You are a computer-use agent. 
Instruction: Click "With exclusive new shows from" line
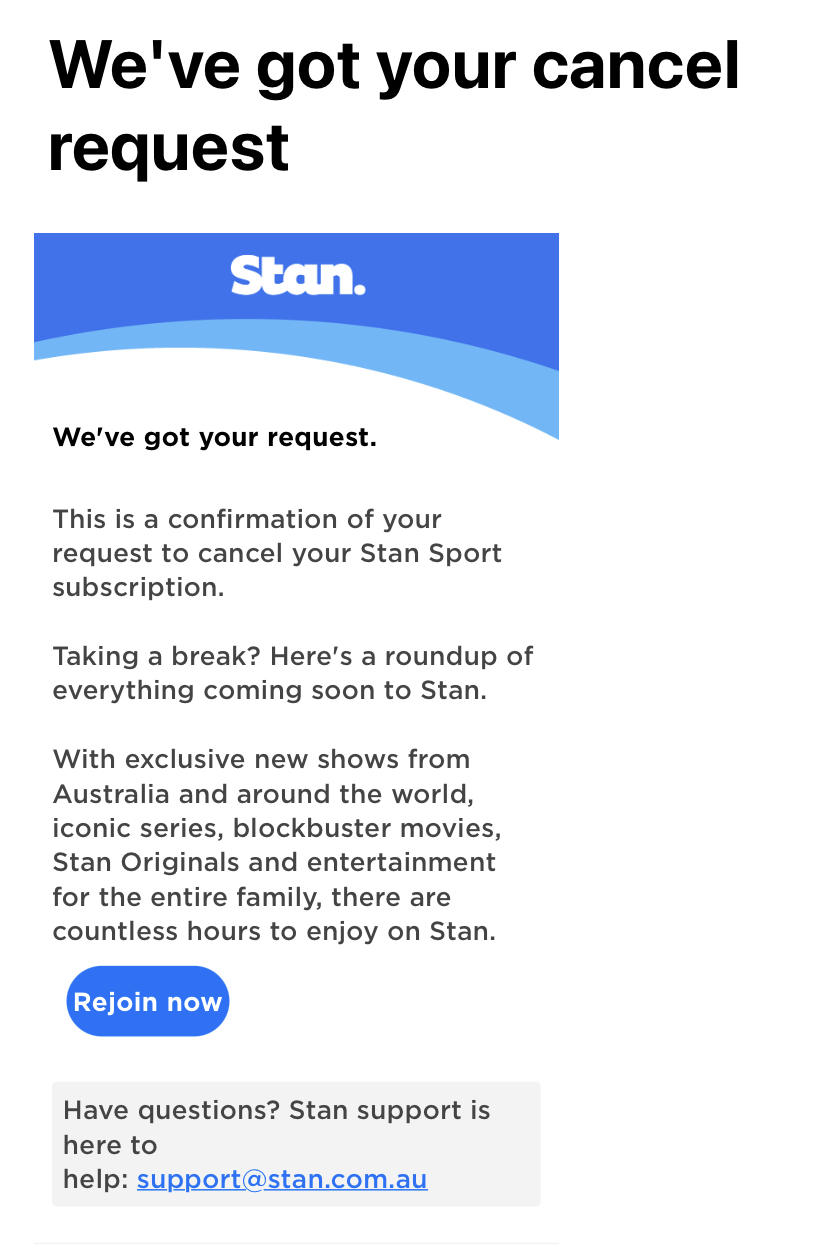(261, 759)
